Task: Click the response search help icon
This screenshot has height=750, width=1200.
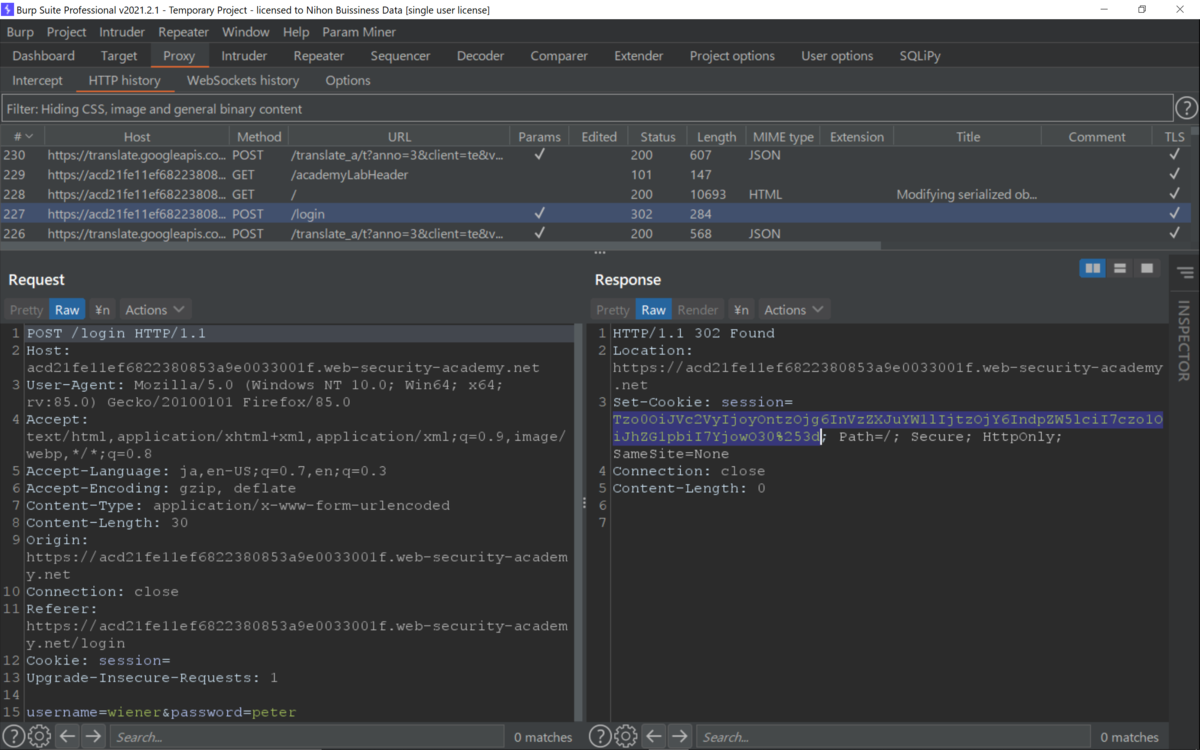Action: pyautogui.click(x=600, y=737)
